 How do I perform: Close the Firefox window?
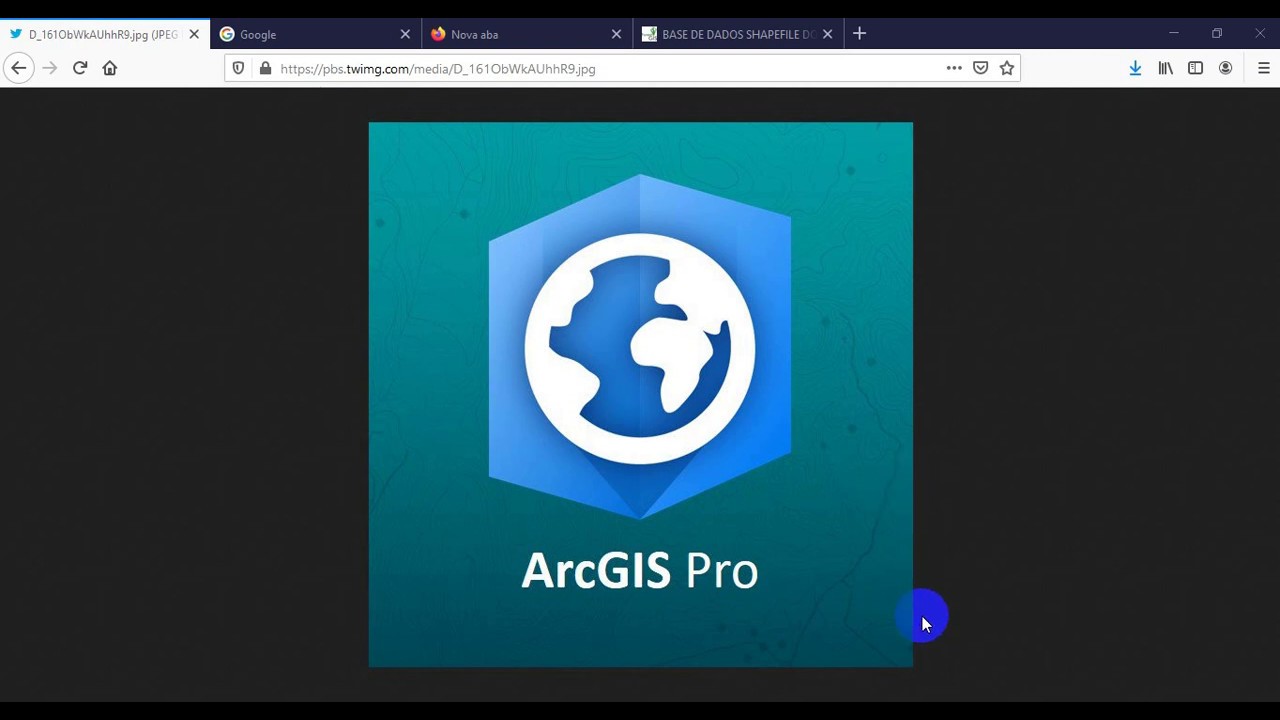[1259, 34]
